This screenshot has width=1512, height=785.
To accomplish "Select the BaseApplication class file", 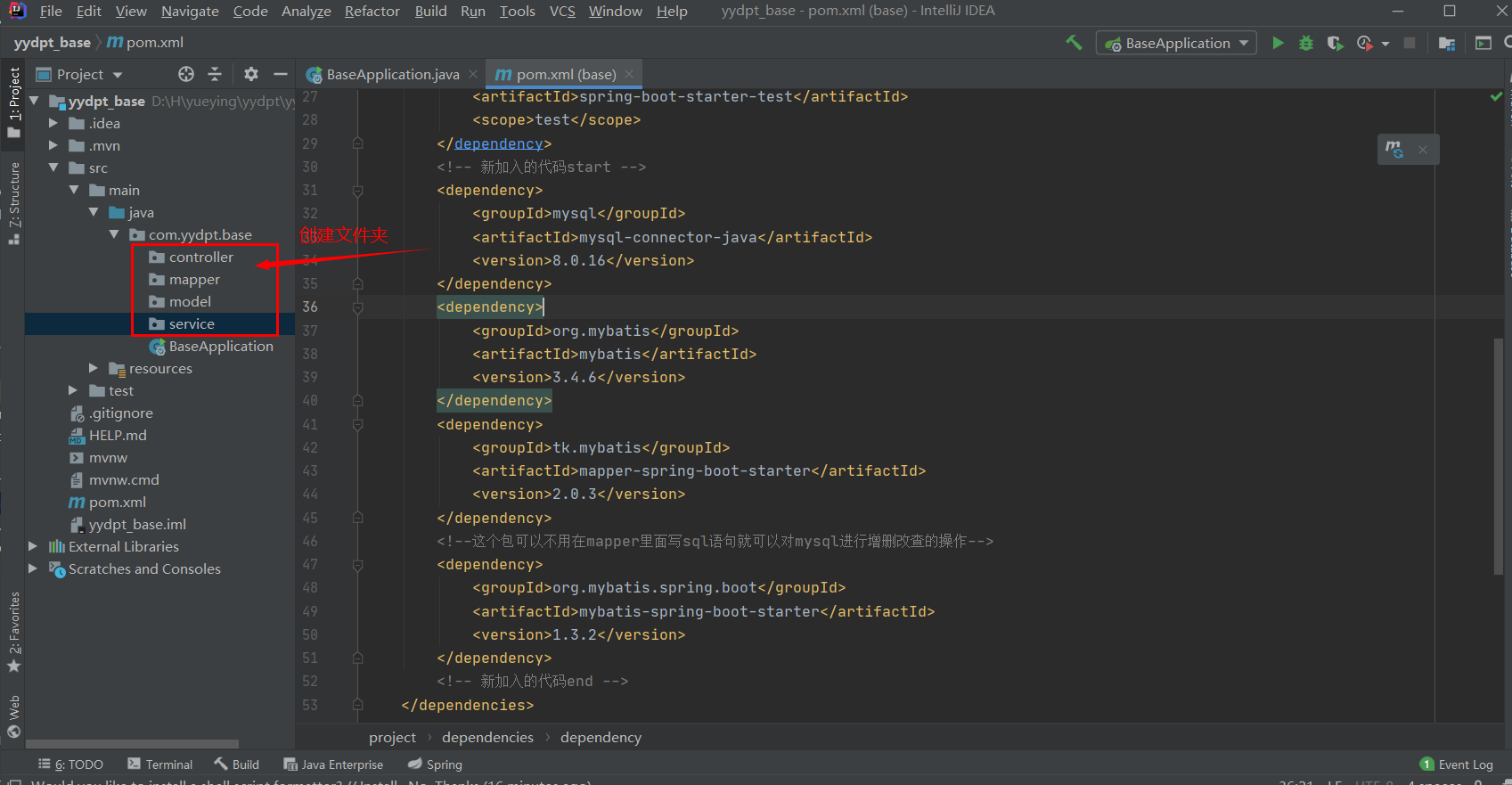I will 211,346.
